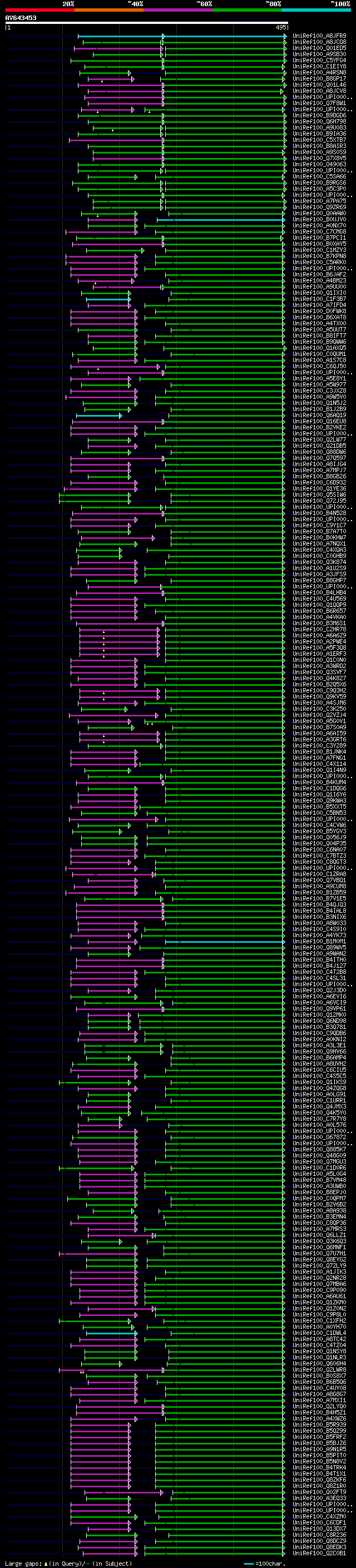Image resolution: width=356 pixels, height=1568 pixels.
Task: Select UniRef100_A4RSN8 row label
Action: (x=319, y=72)
